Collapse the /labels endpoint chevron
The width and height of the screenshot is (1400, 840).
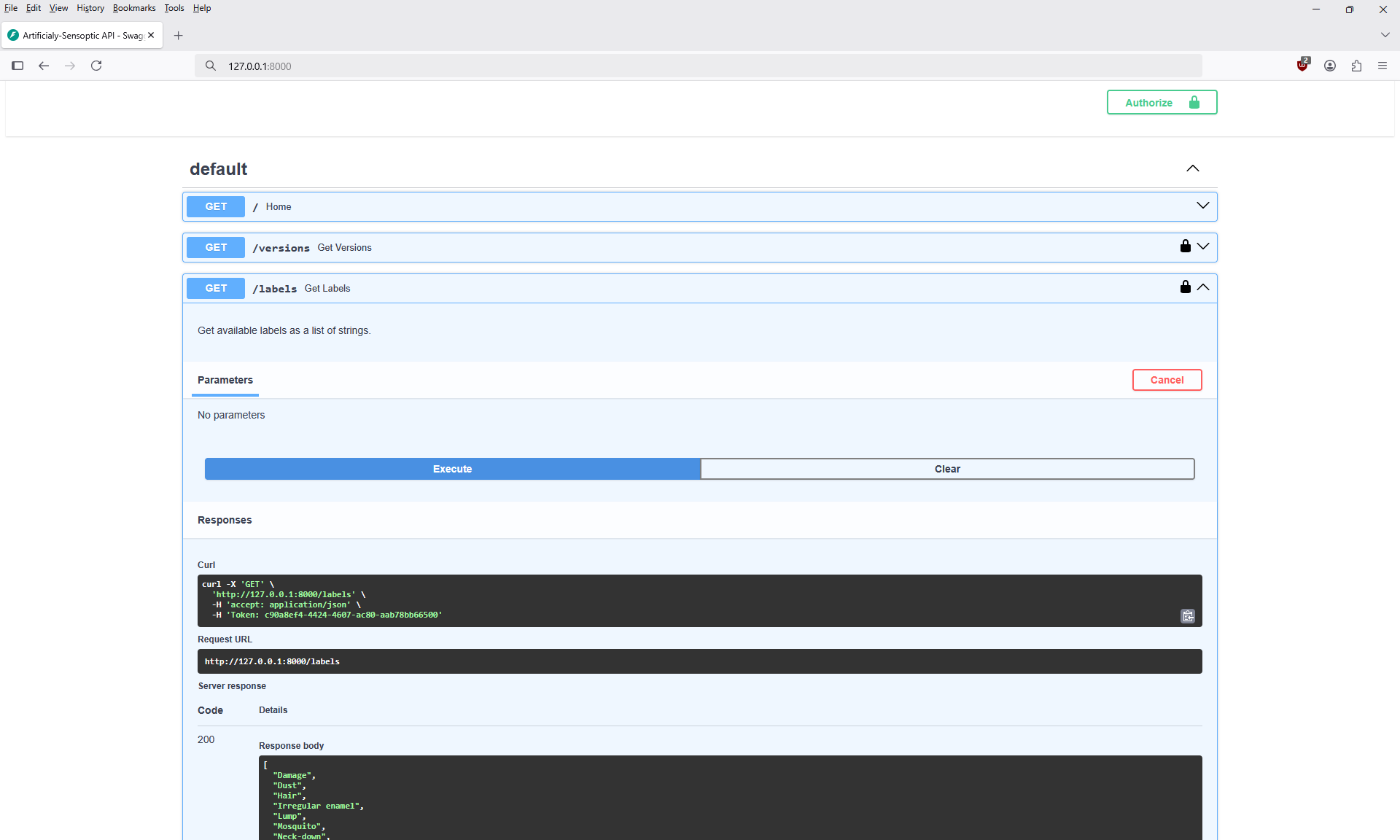pos(1202,287)
